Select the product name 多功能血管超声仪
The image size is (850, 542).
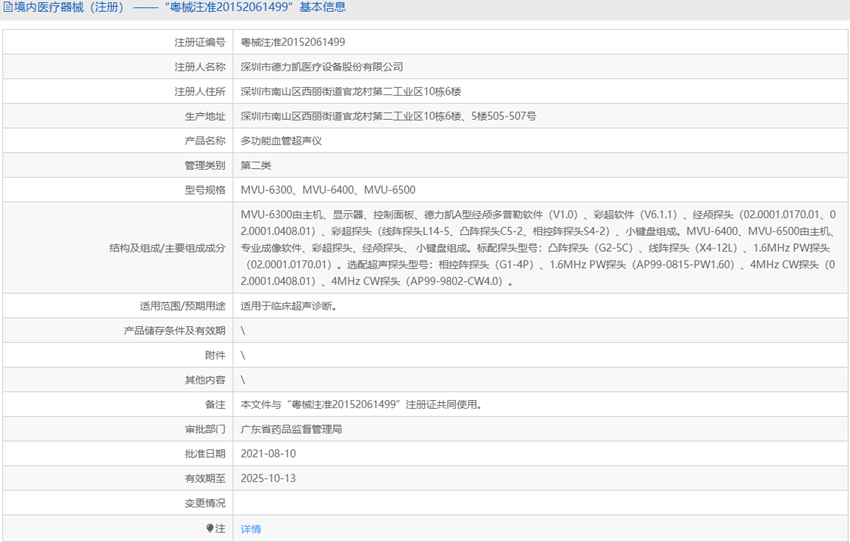(281, 141)
